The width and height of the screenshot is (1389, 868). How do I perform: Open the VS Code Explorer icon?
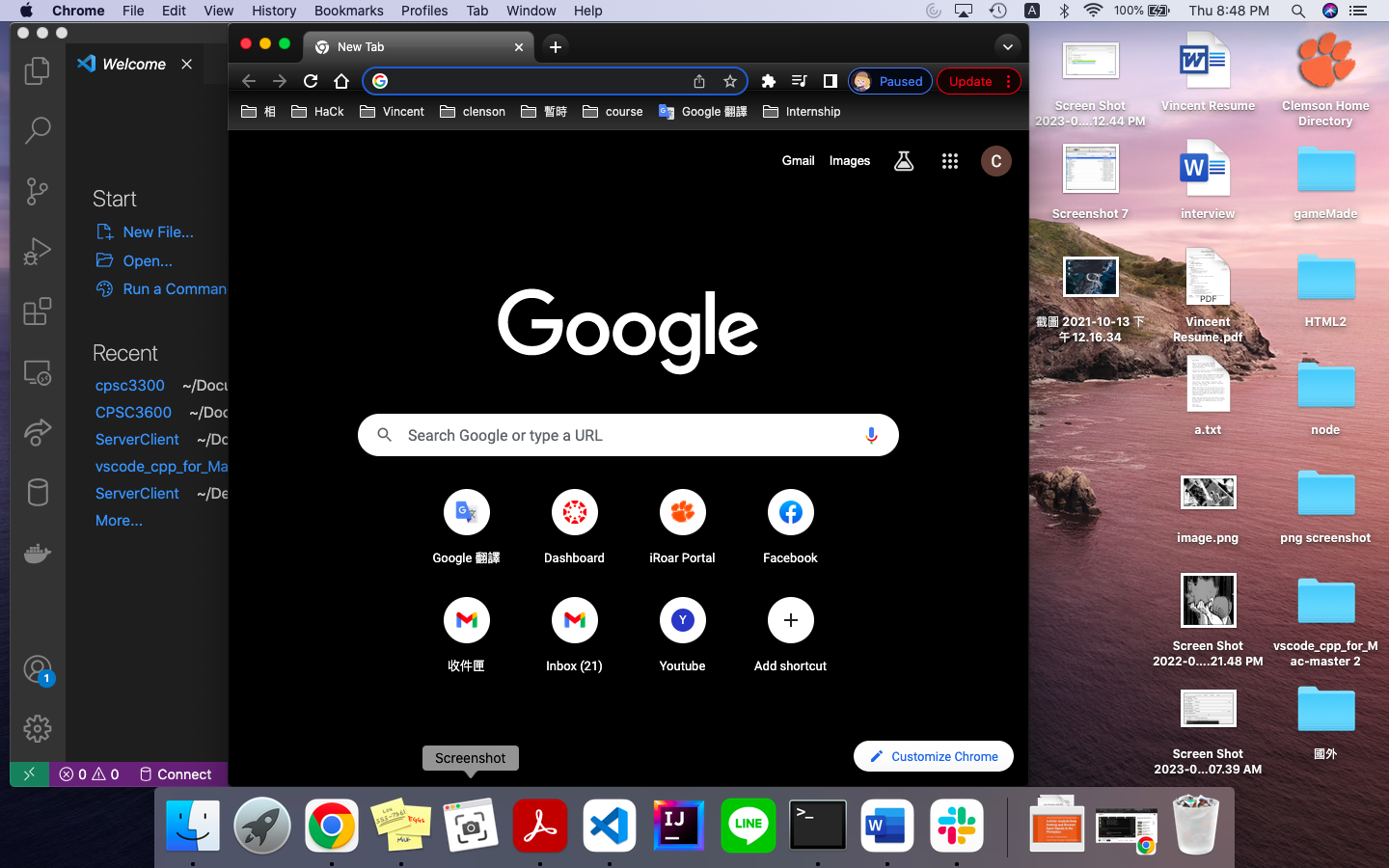37,70
